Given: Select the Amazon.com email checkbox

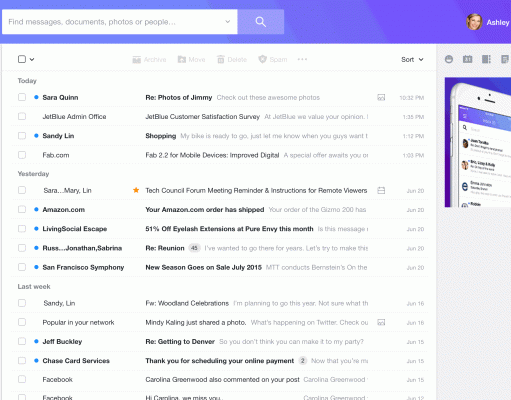Looking at the screenshot, I should point(22,209).
